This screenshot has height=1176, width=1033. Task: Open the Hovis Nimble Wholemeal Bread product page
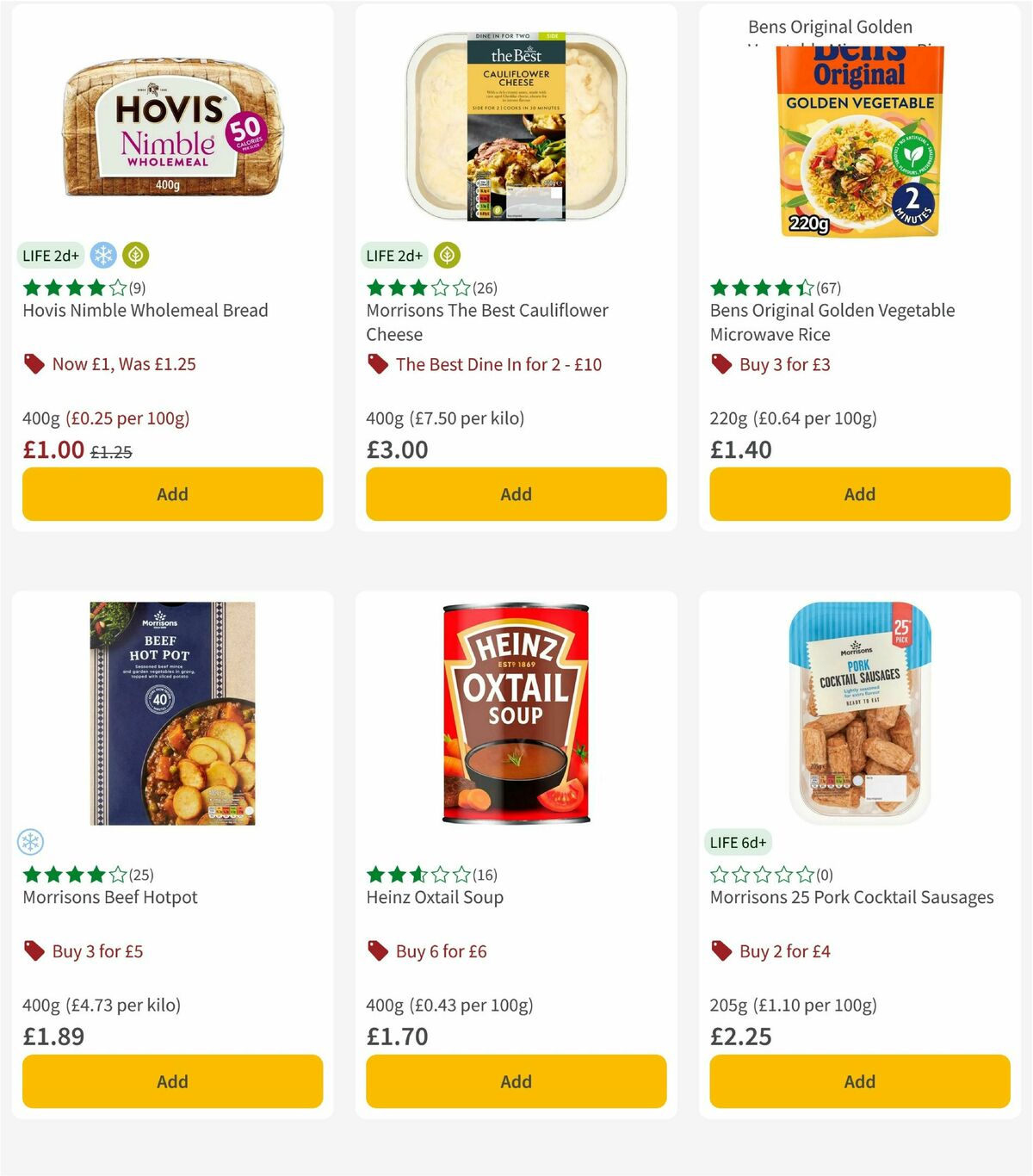[x=145, y=310]
